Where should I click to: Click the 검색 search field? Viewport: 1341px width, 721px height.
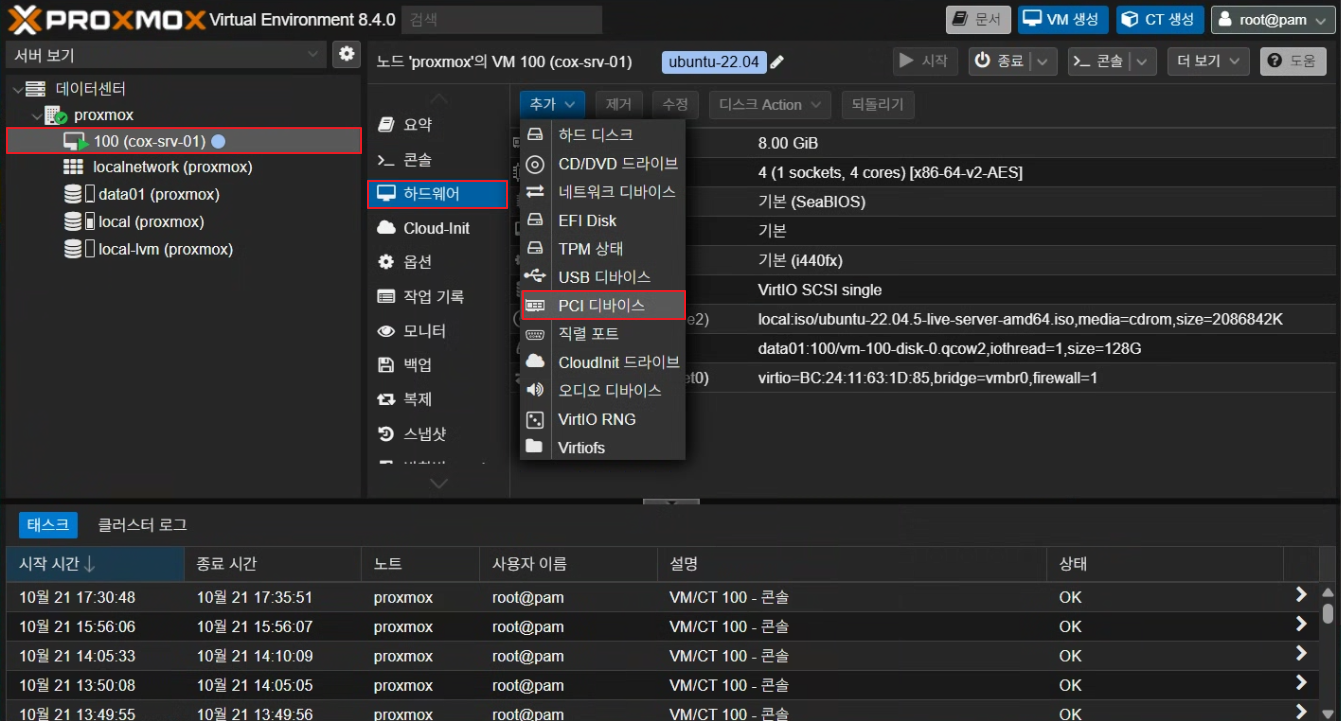point(502,19)
